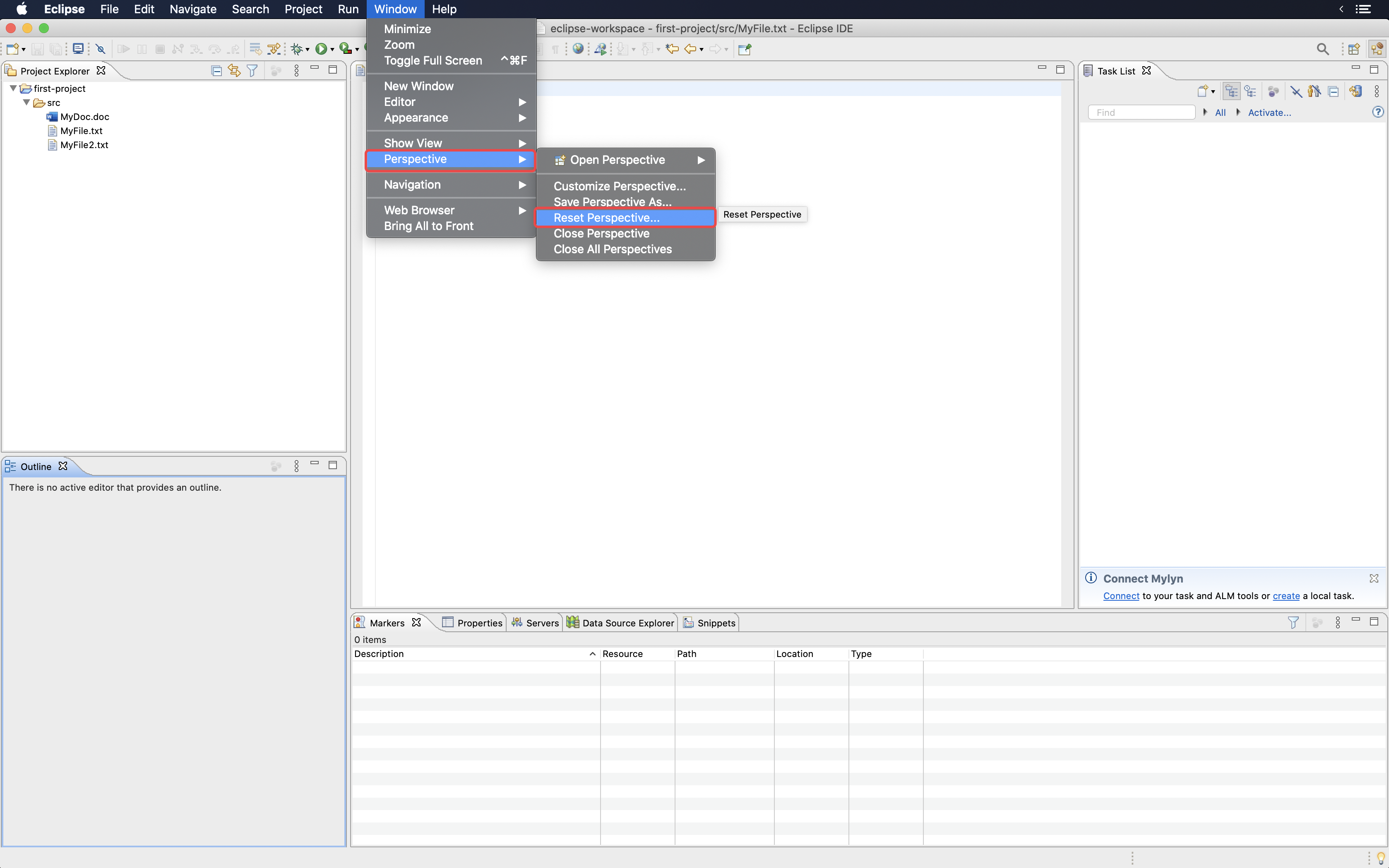This screenshot has width=1389, height=868.
Task: Click the Back navigation arrow icon
Action: [691, 49]
